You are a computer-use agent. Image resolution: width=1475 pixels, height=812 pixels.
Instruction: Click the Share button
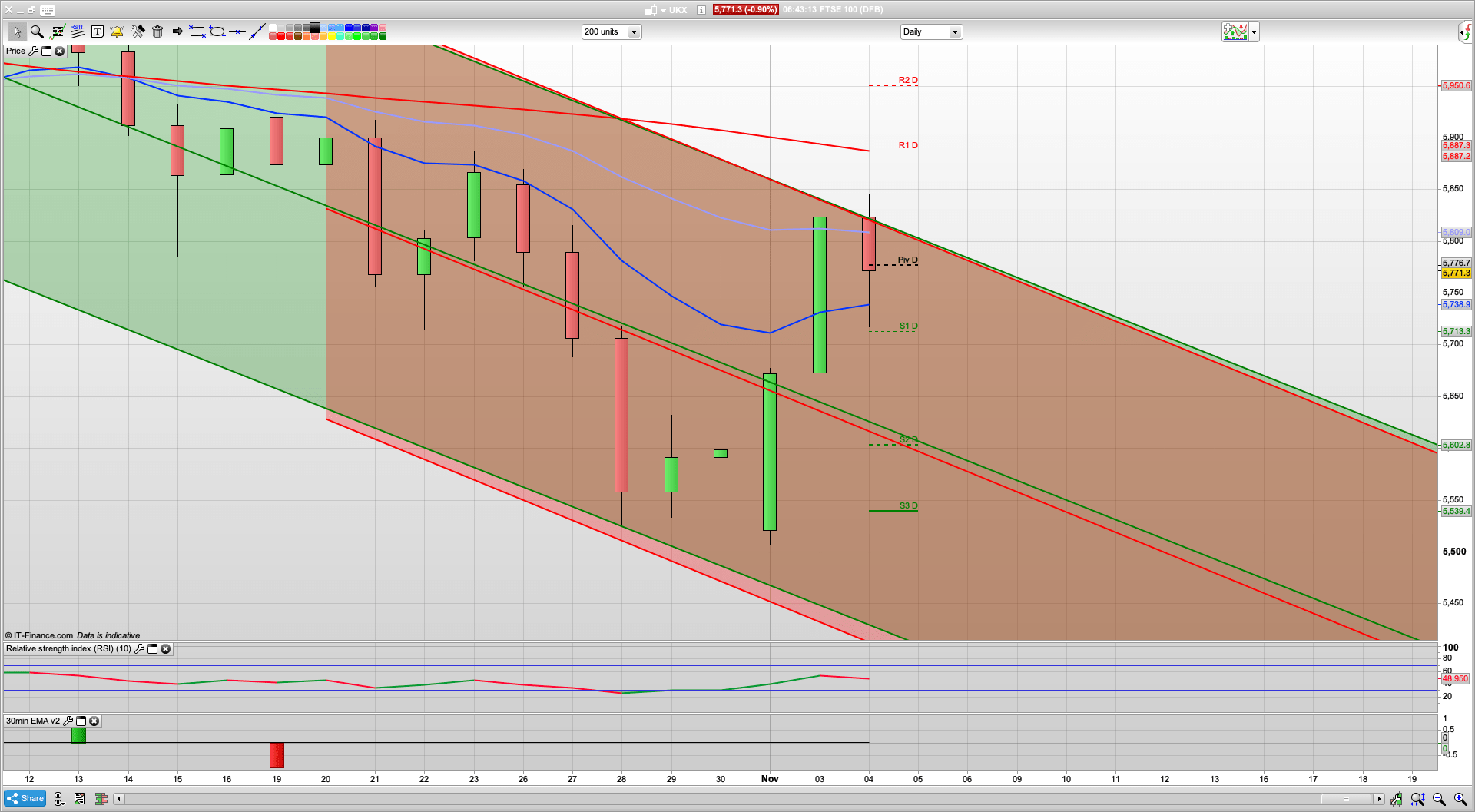point(24,798)
